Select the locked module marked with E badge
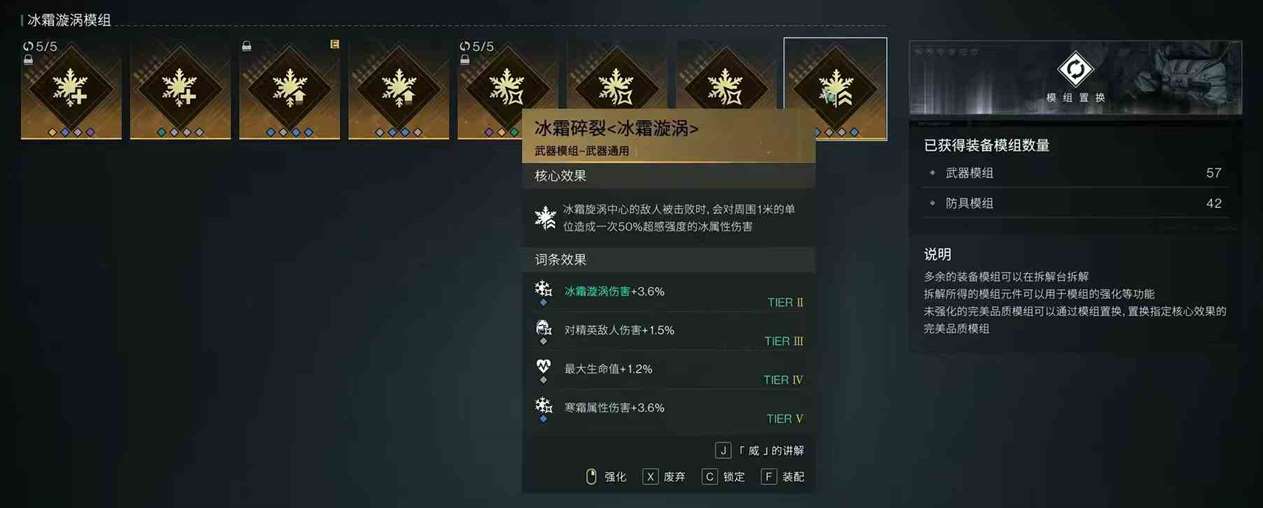This screenshot has height=508, width=1263. 290,88
